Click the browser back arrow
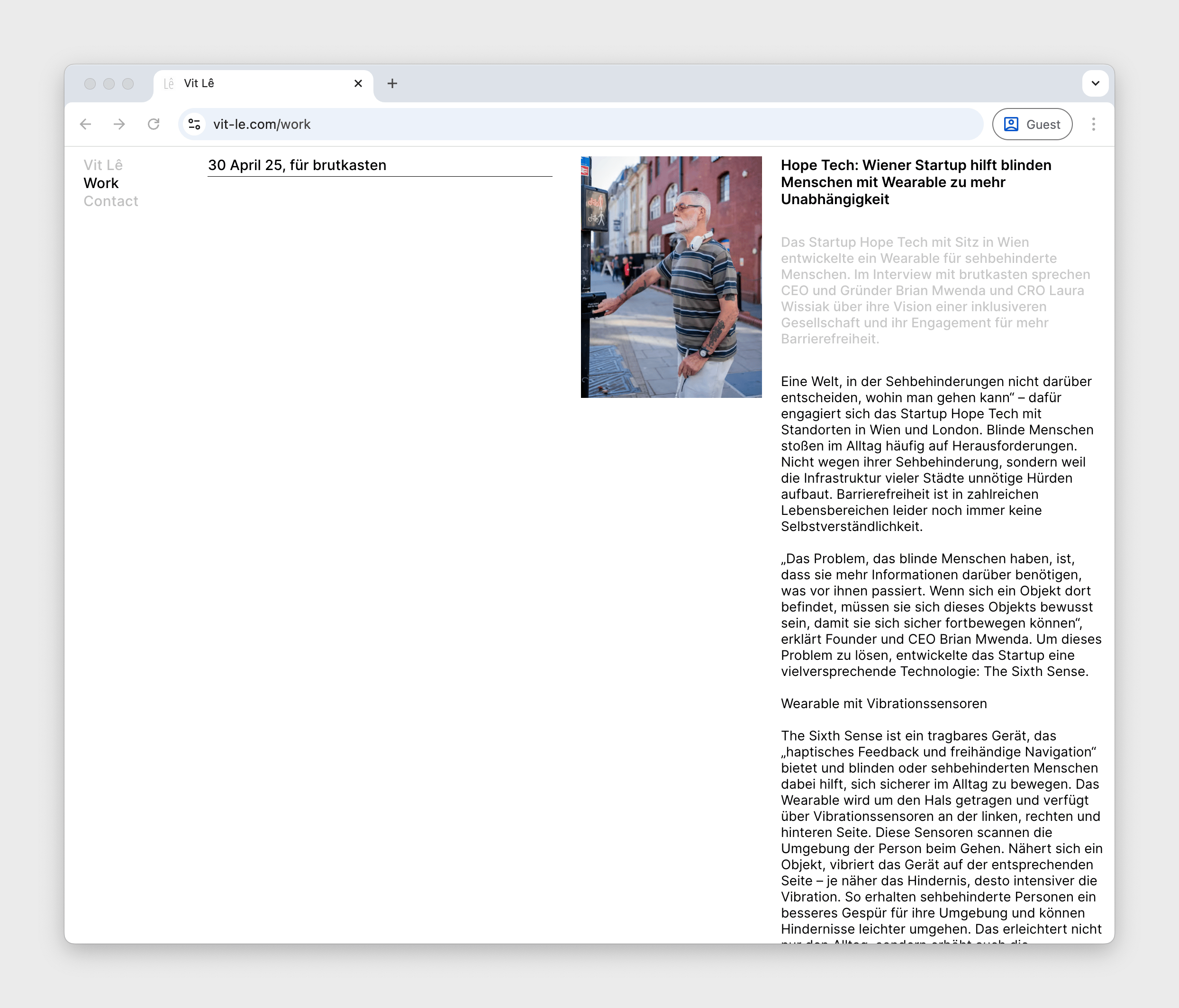1179x1008 pixels. point(85,124)
